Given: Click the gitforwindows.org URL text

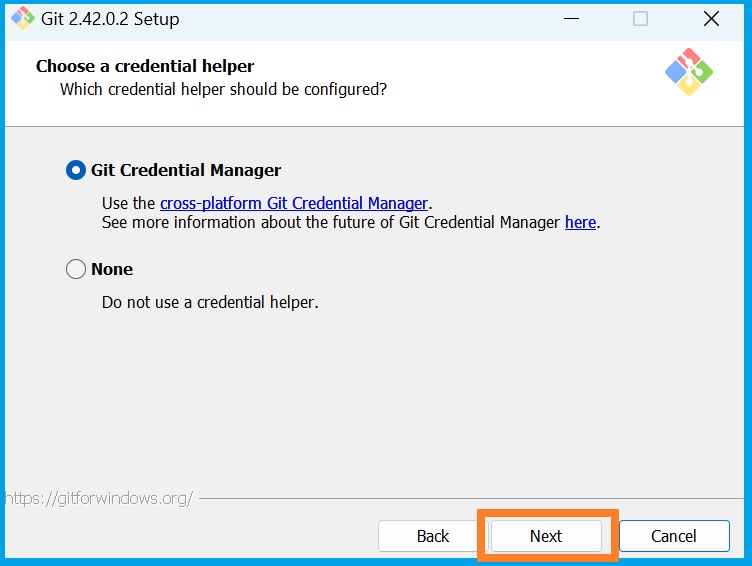Looking at the screenshot, I should (98, 498).
